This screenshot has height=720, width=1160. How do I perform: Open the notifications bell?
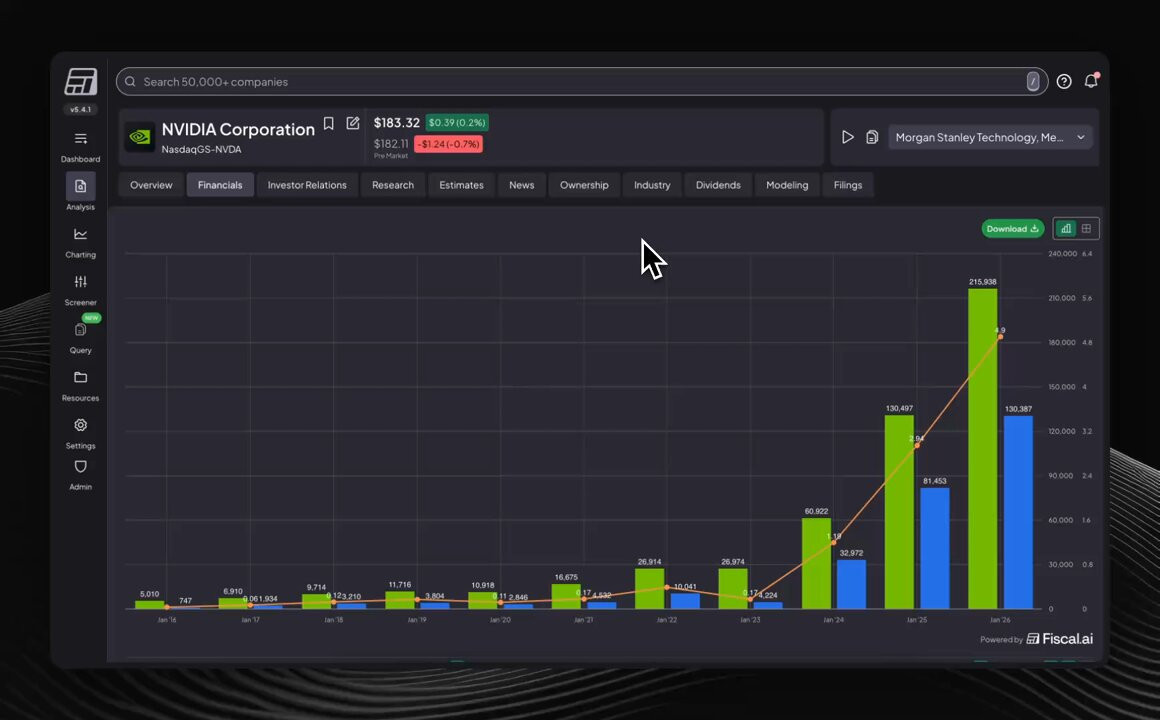[1091, 81]
